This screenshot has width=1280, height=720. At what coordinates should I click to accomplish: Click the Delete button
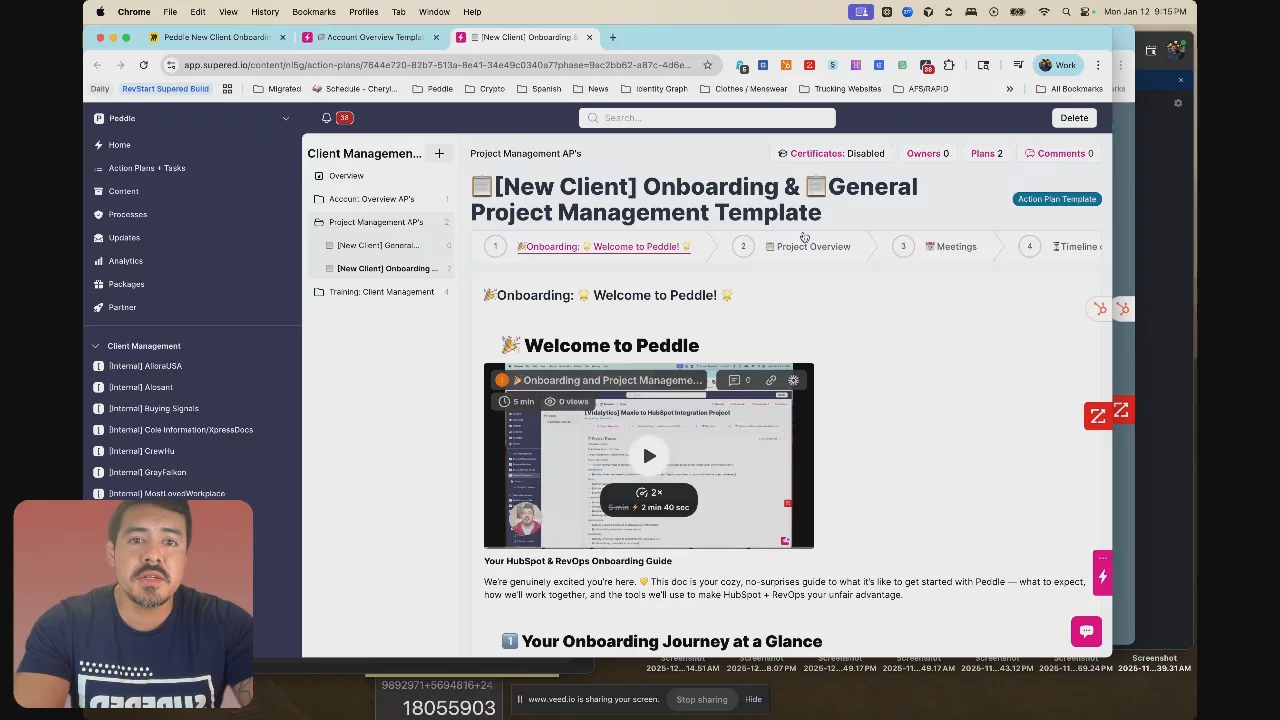point(1074,118)
